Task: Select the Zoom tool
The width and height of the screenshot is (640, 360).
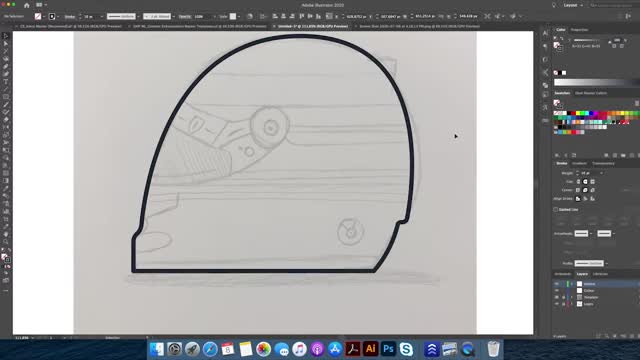Action: point(6,242)
